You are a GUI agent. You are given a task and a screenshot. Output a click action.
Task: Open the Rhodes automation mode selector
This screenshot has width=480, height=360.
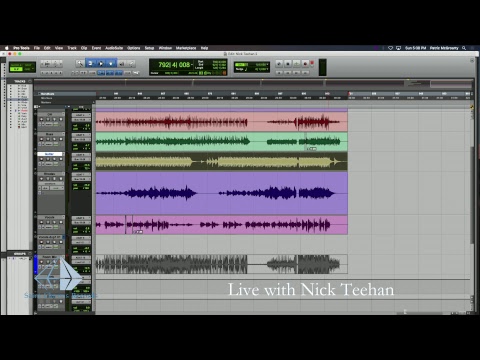(57, 188)
